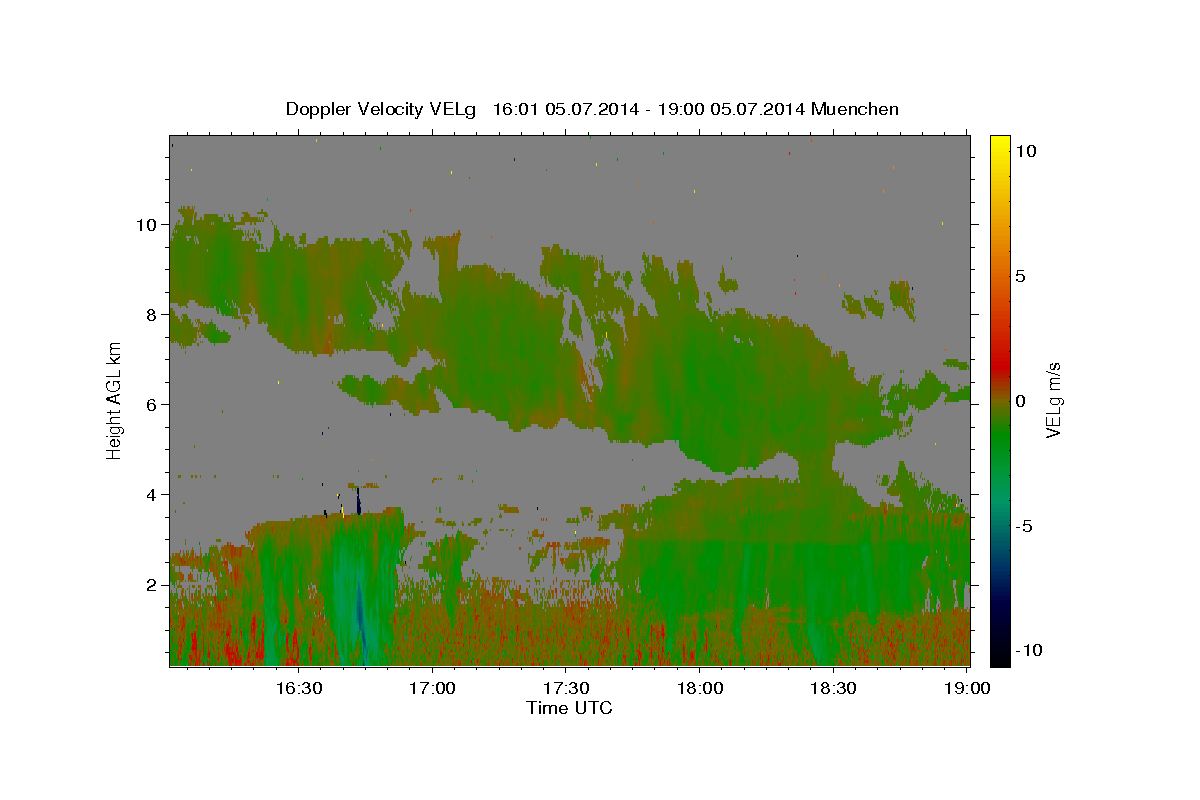This screenshot has height=800, width=1200.
Task: Click the 17:00 time tick label
Action: (433, 688)
